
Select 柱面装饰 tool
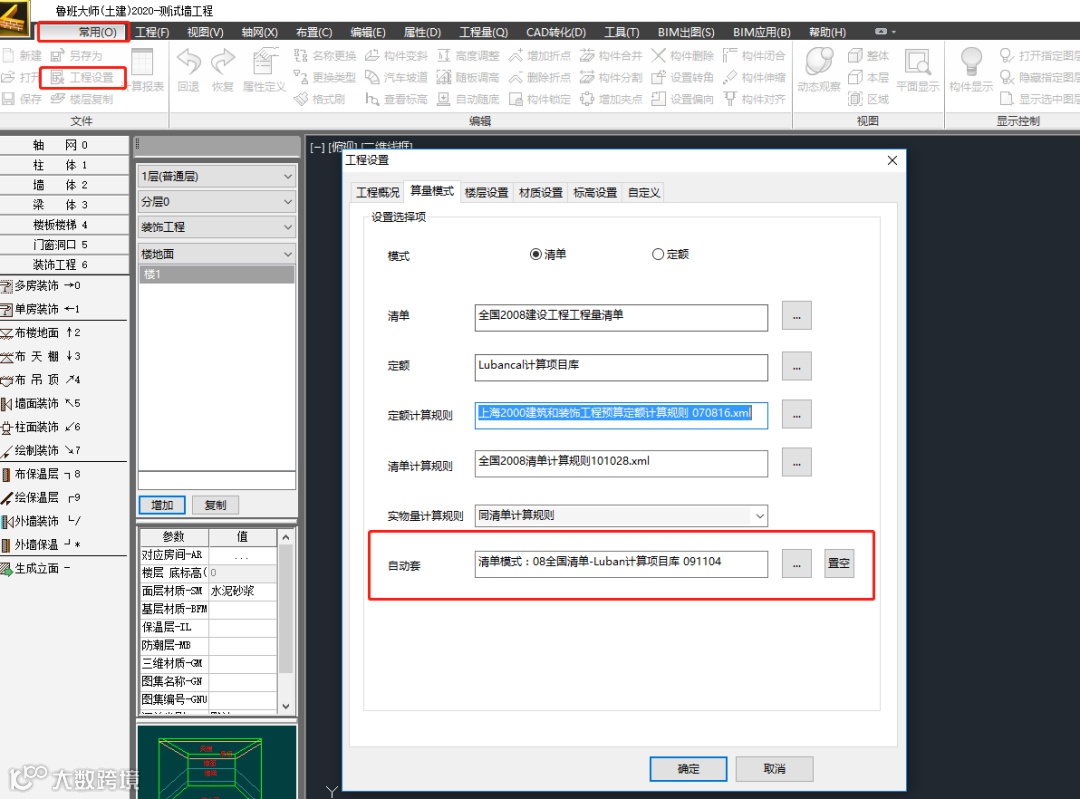click(41, 427)
